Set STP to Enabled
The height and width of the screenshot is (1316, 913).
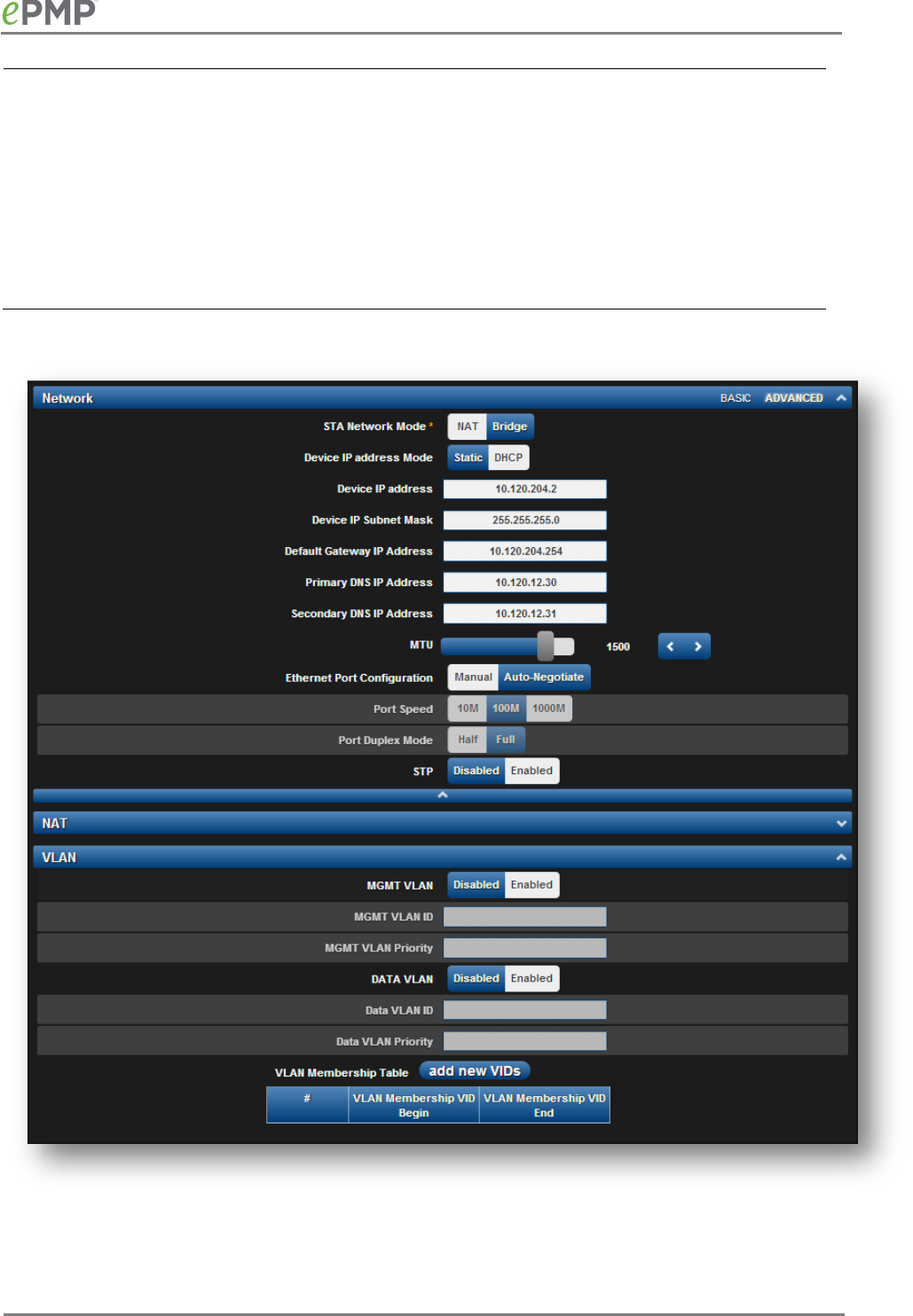point(531,771)
